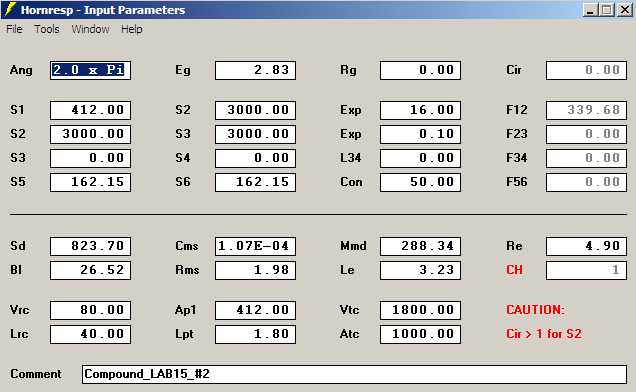Screen dimensions: 636x392
Task: Click the Cms field showing 1.07E-04
Action: pos(255,246)
